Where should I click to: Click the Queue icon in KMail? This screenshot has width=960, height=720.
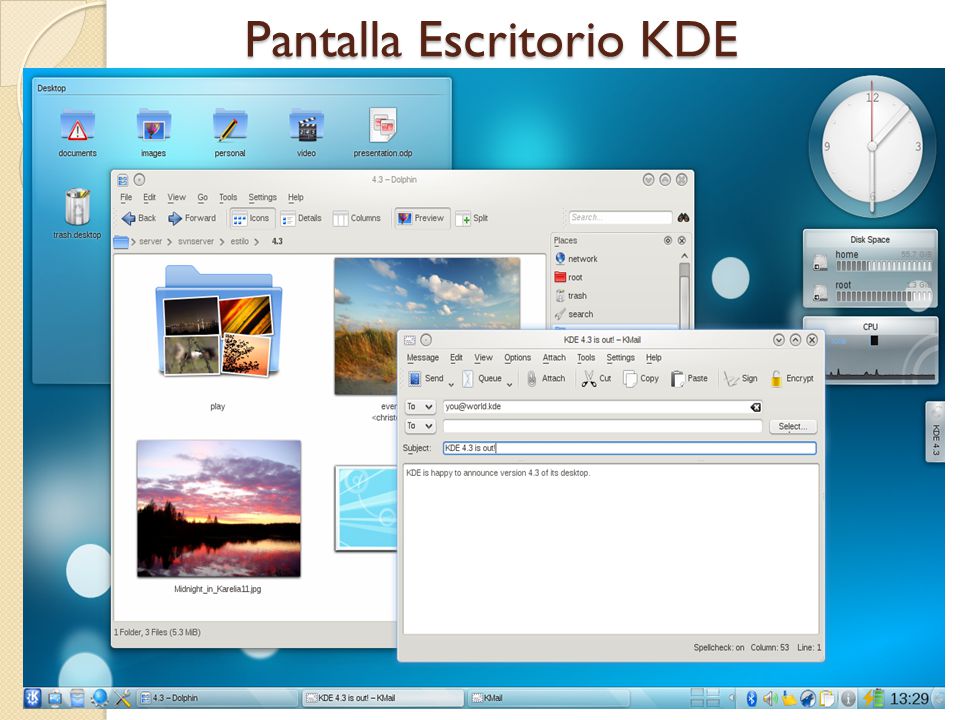tap(467, 379)
